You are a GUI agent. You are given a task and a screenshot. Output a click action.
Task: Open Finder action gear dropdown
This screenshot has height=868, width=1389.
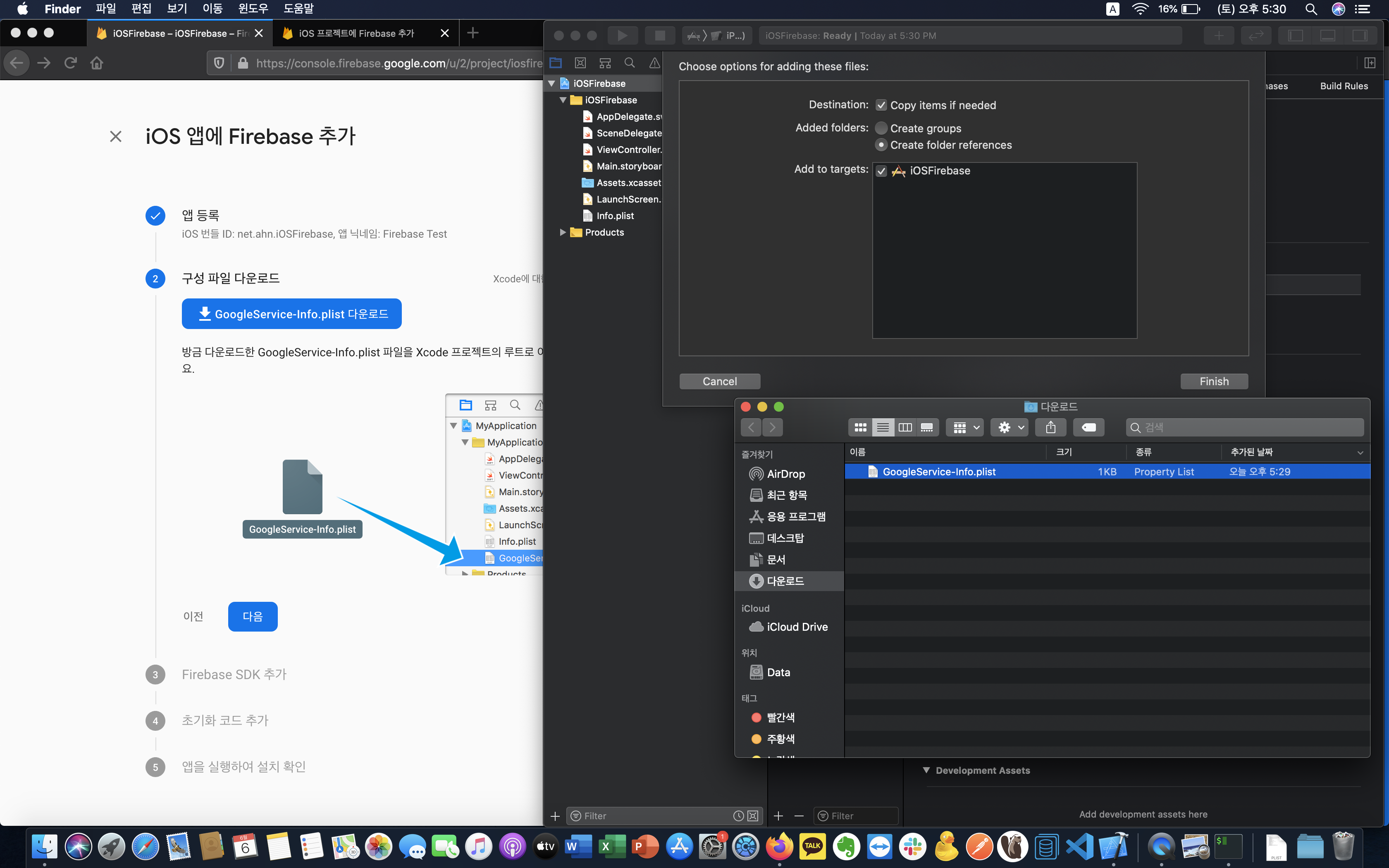1010,427
